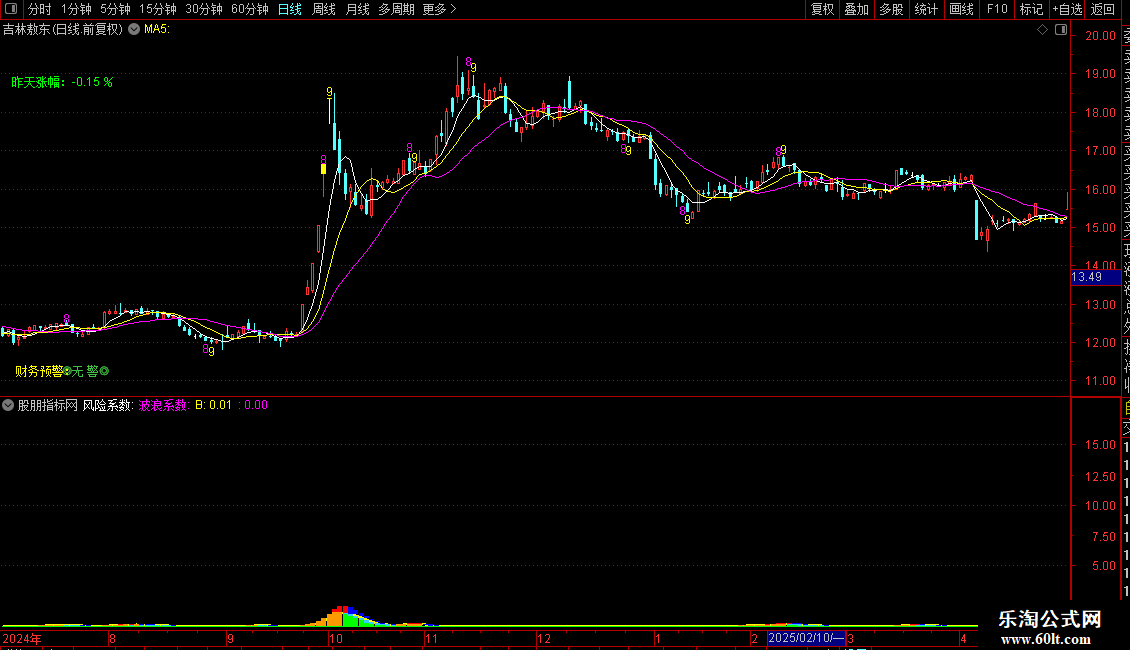Select the 日线 daily period
1130x650 pixels.
point(290,9)
